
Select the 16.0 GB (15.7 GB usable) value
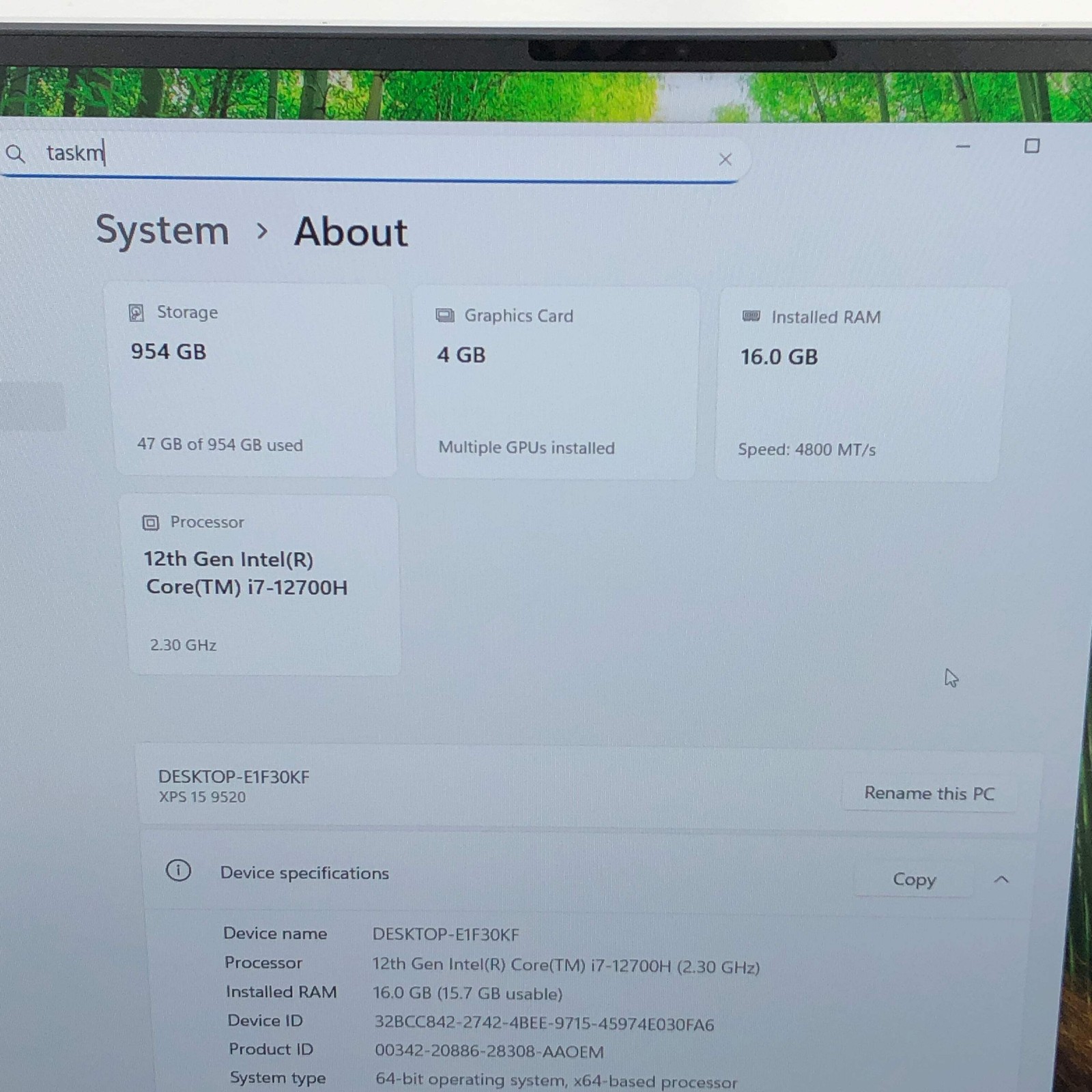[468, 993]
